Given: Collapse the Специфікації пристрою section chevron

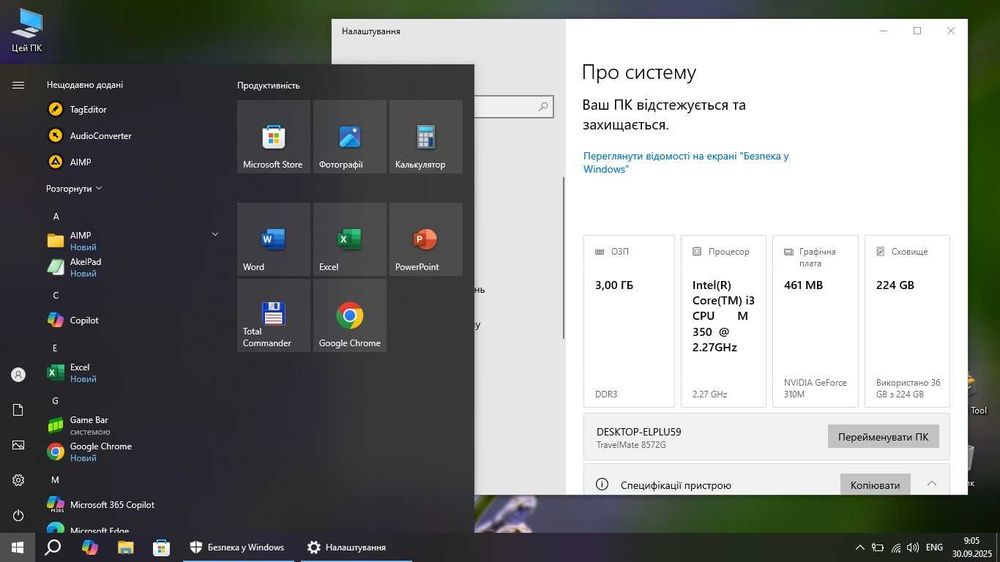Looking at the screenshot, I should click(932, 484).
